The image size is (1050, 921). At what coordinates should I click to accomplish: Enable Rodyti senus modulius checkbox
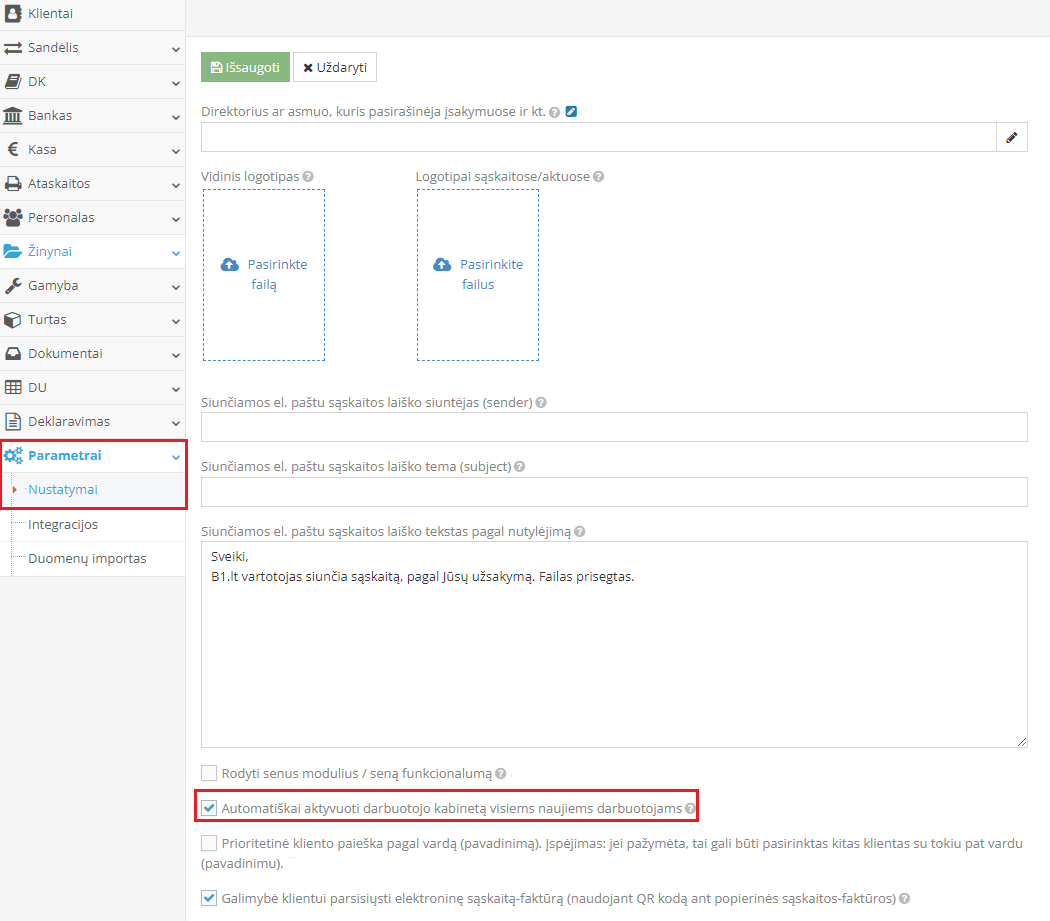pyautogui.click(x=209, y=773)
